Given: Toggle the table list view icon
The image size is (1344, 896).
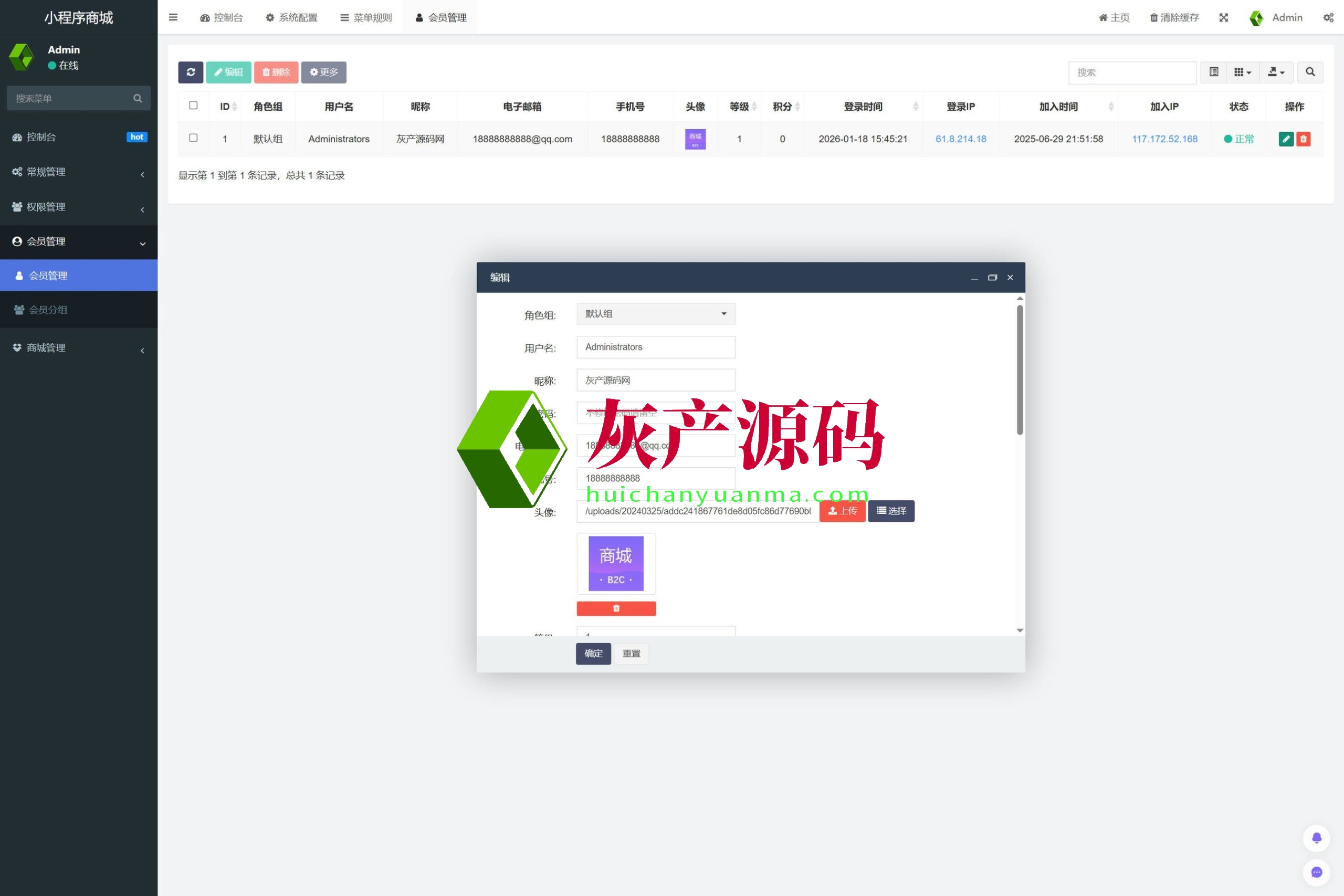Looking at the screenshot, I should tap(1214, 72).
